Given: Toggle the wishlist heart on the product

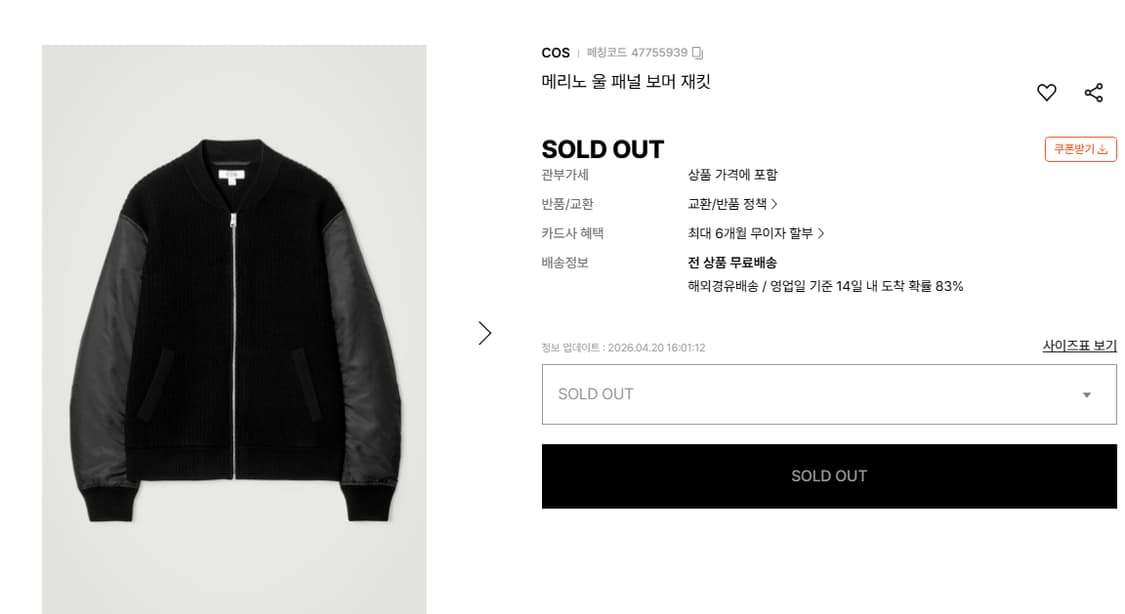Looking at the screenshot, I should 1046,92.
